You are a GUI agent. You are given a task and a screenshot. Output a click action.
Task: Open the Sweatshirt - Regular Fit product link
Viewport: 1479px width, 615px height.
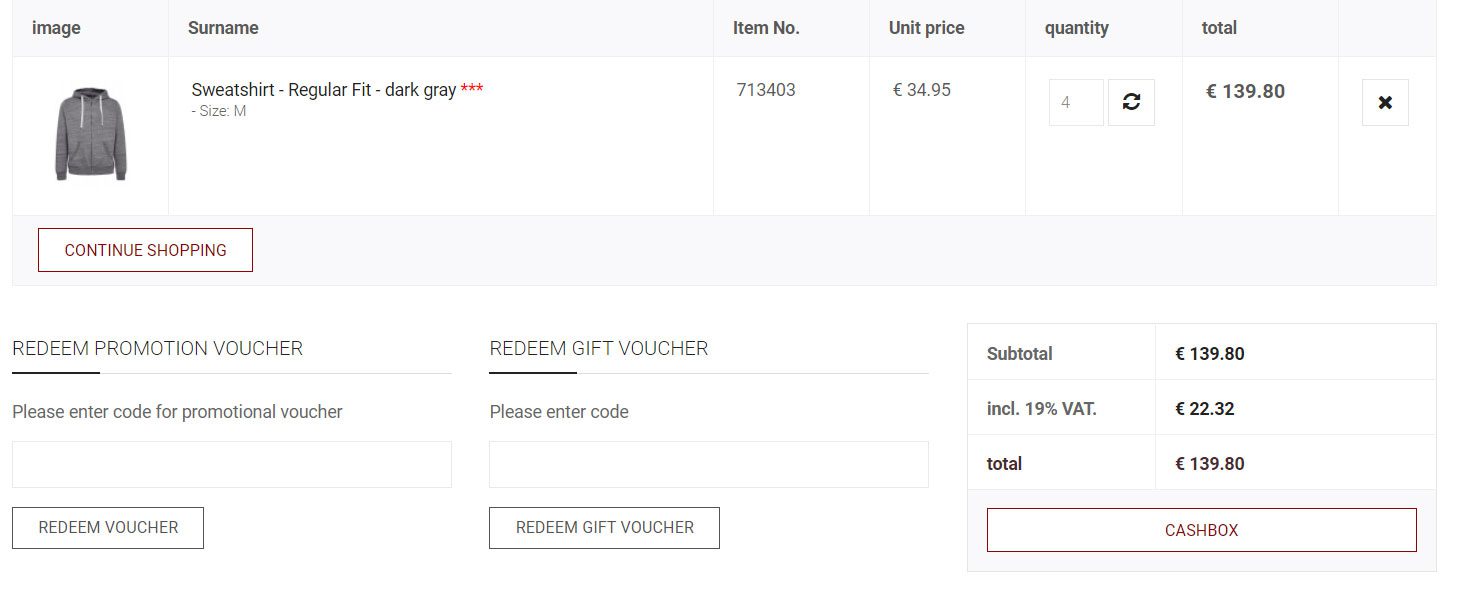click(x=324, y=90)
